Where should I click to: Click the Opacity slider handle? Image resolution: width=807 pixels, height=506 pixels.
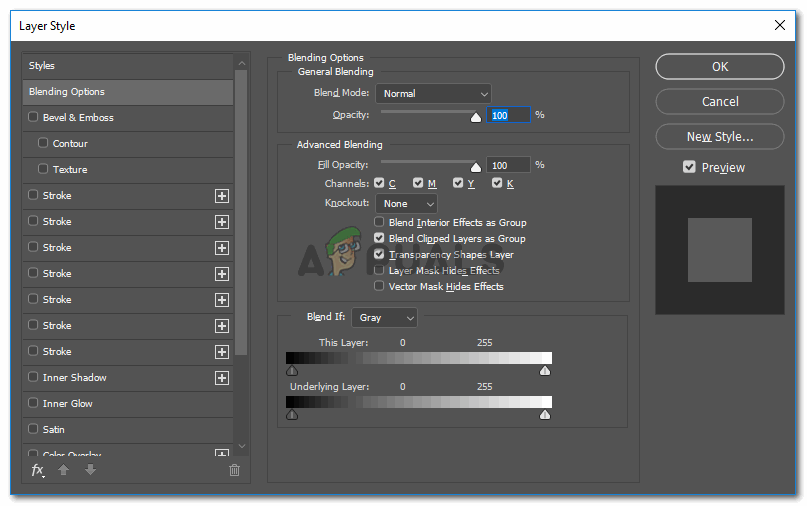tap(476, 117)
